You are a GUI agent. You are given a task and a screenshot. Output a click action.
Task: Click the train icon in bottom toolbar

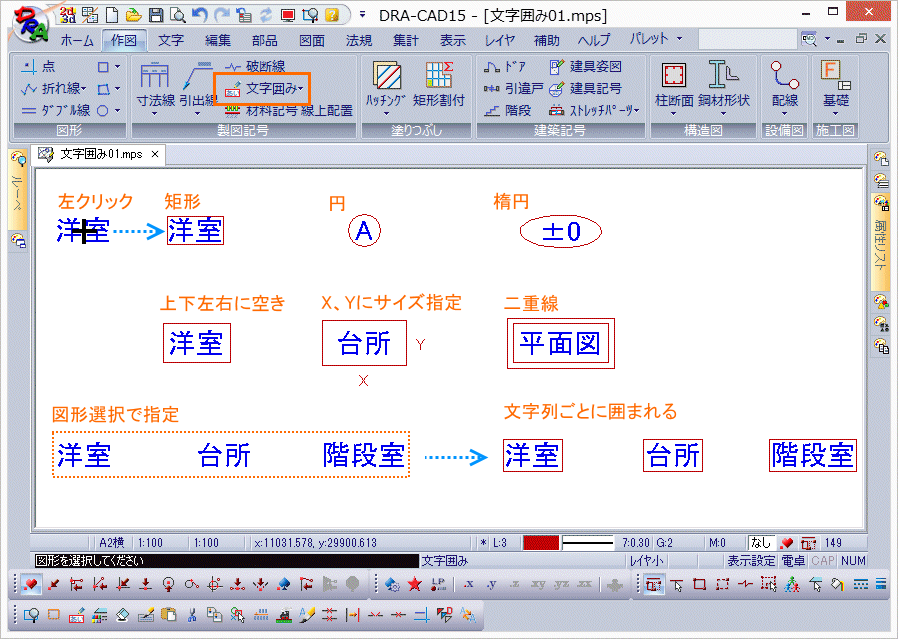point(283,615)
